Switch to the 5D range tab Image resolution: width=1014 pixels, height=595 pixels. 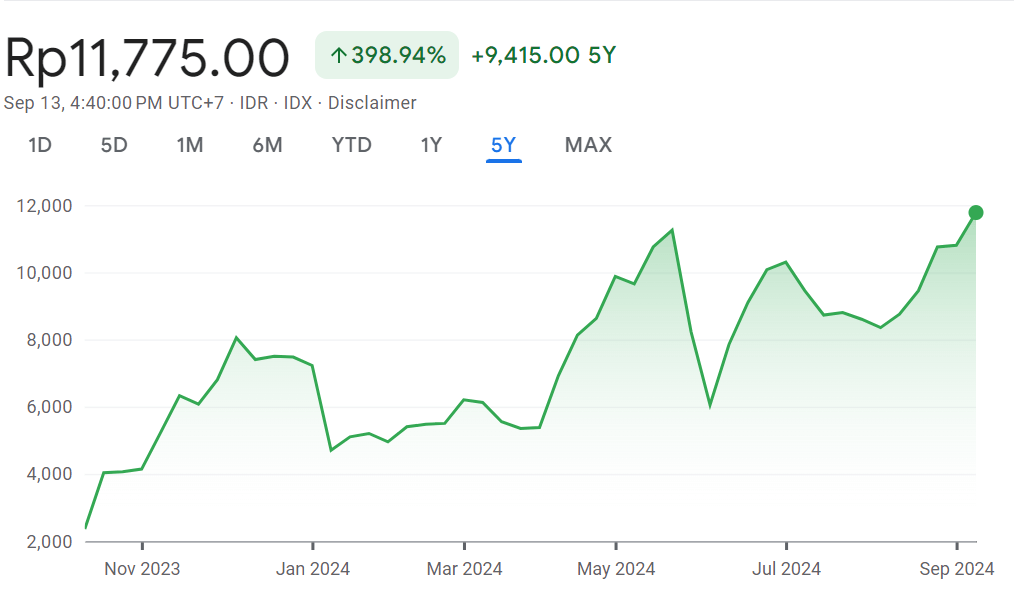coord(114,145)
